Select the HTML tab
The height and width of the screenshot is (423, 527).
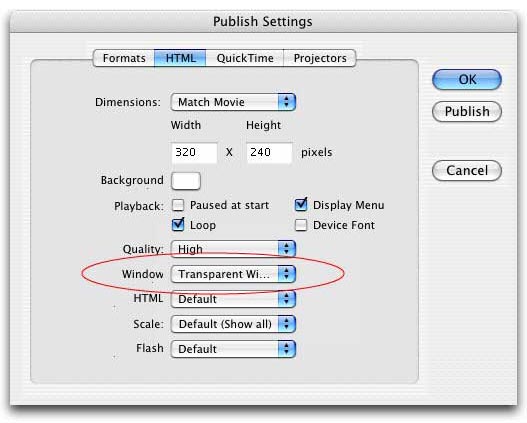coord(180,58)
